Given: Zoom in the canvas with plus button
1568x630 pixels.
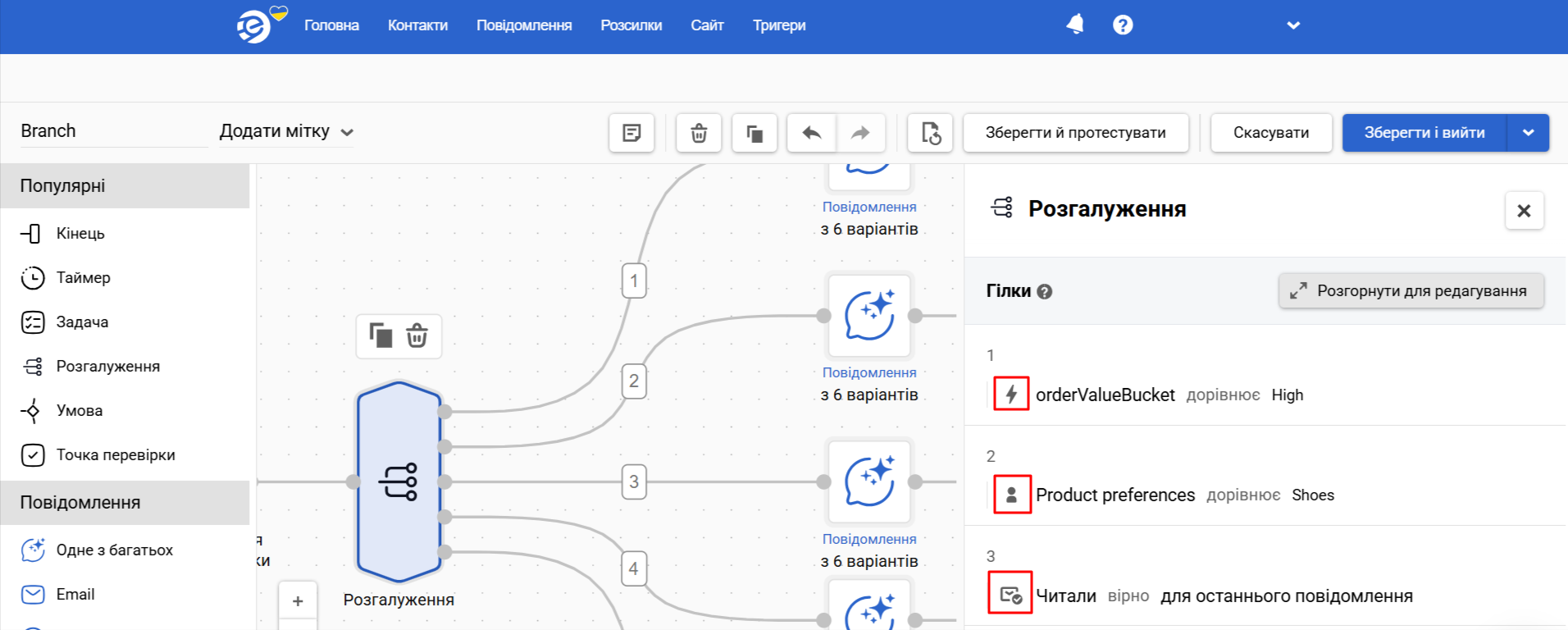Looking at the screenshot, I should [298, 601].
